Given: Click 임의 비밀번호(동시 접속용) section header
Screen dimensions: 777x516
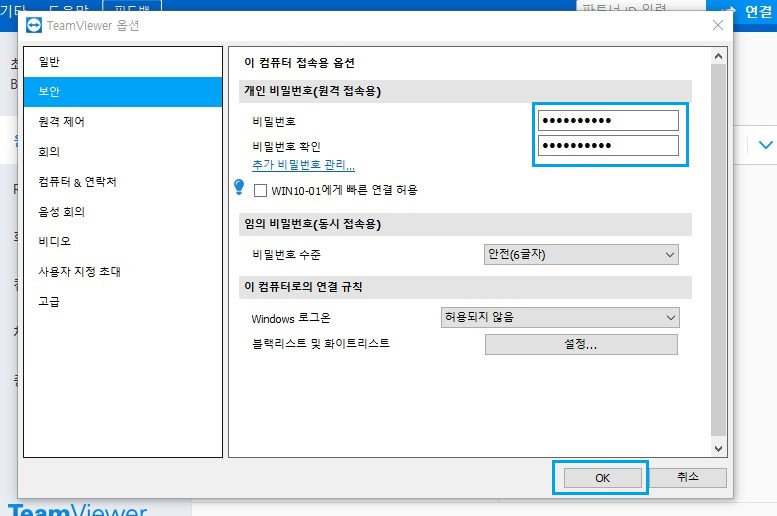Looking at the screenshot, I should pyautogui.click(x=465, y=224).
